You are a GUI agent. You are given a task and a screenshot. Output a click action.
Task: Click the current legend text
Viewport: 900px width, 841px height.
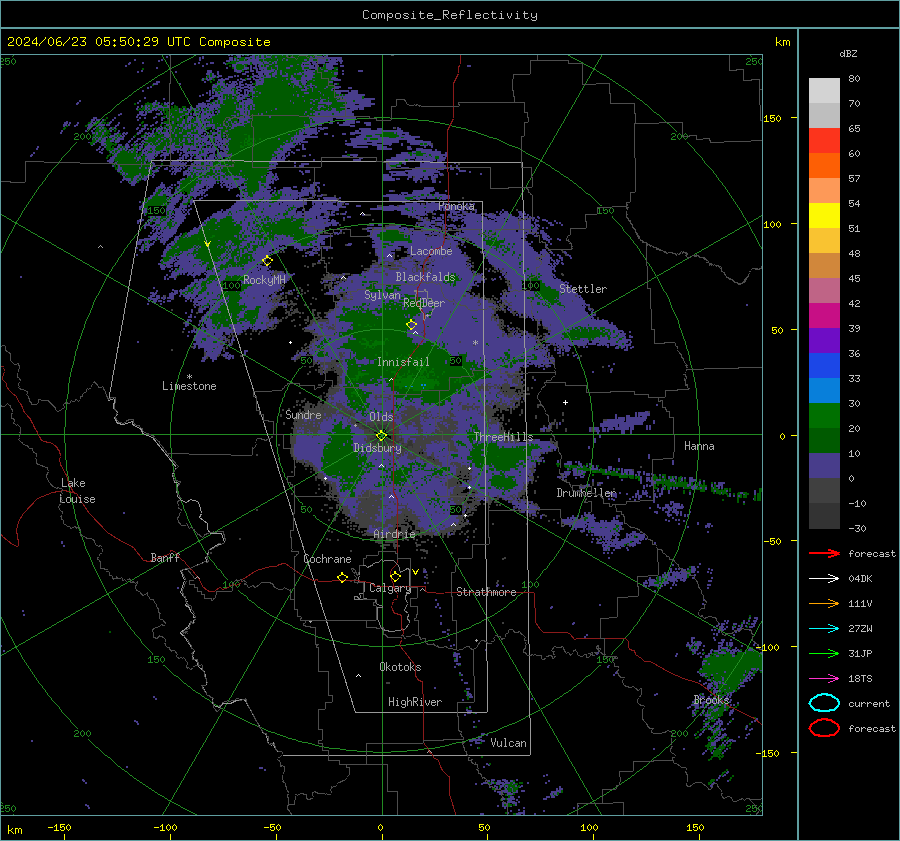(x=869, y=704)
